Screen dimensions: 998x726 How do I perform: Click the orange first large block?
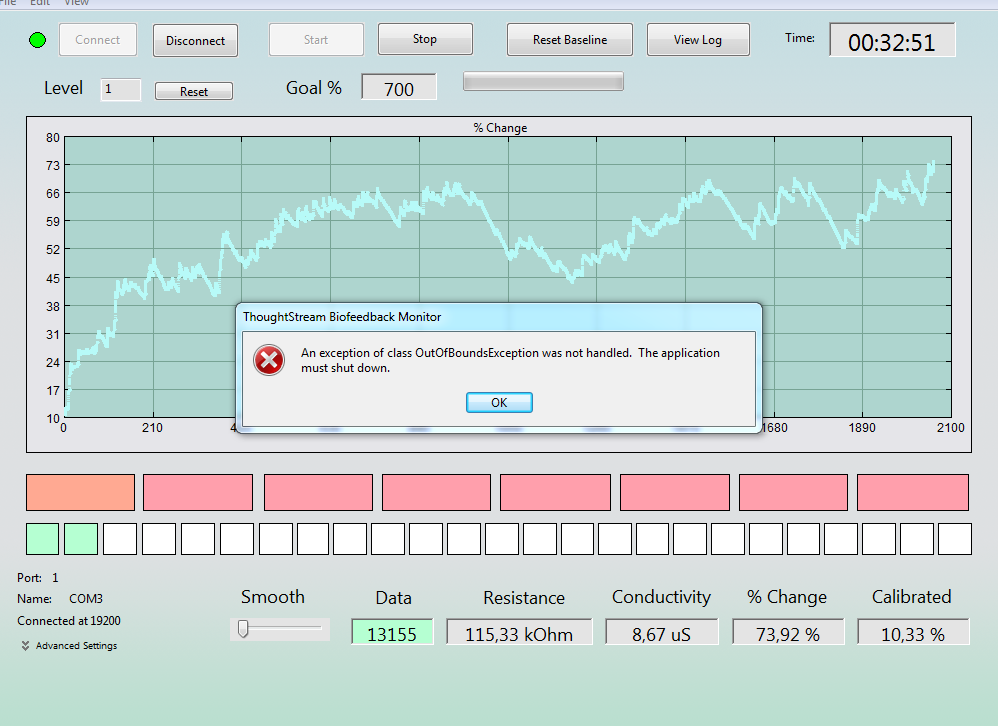[x=80, y=492]
